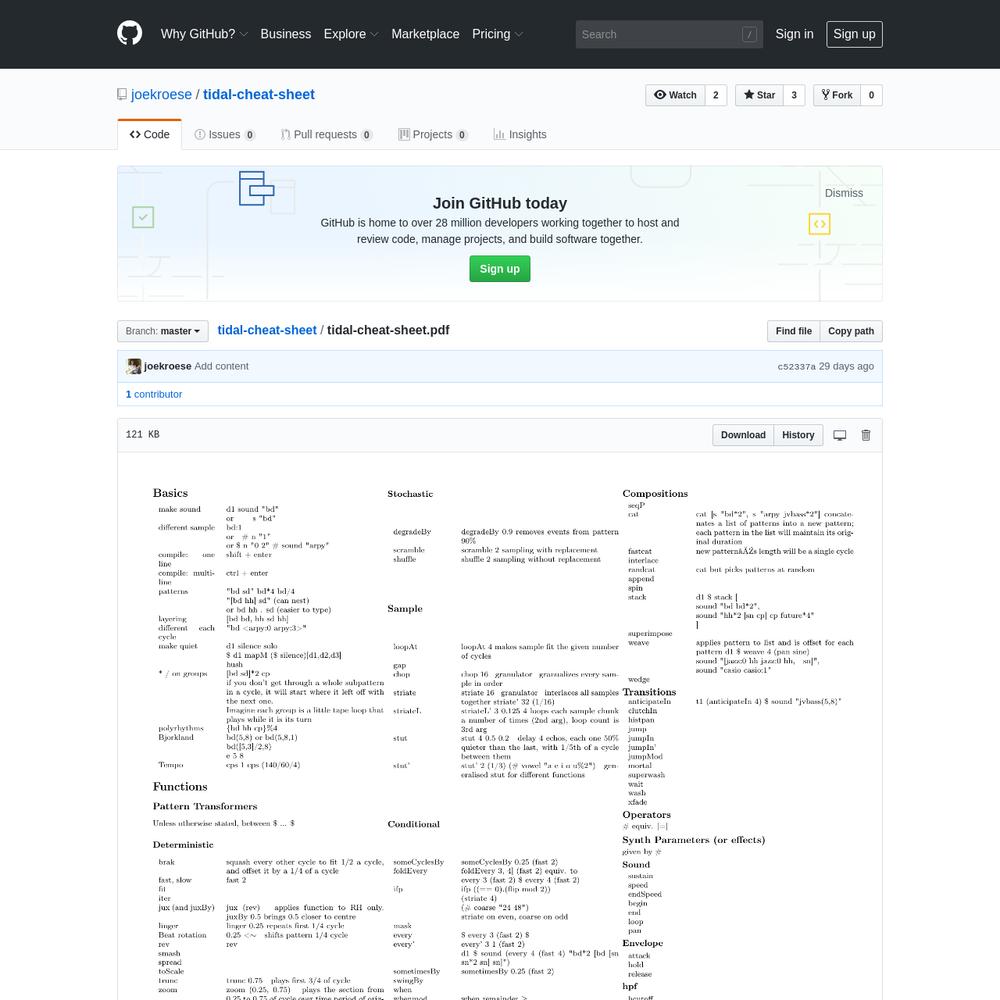Expand the Explore dropdown
Viewport: 1000px width, 1000px height.
click(351, 34)
